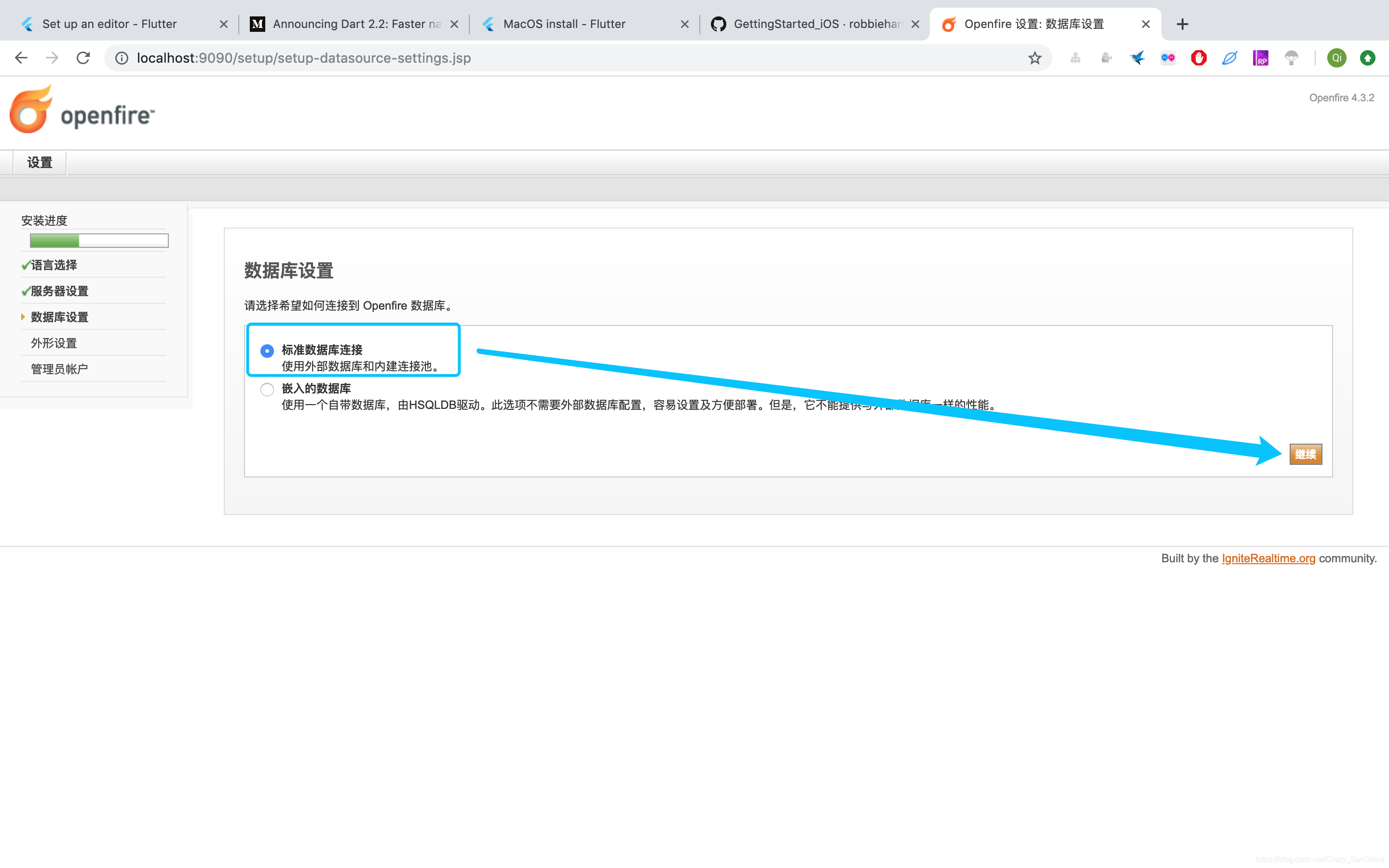Open the gray parachute extension icon
1389x868 pixels.
1292,58
